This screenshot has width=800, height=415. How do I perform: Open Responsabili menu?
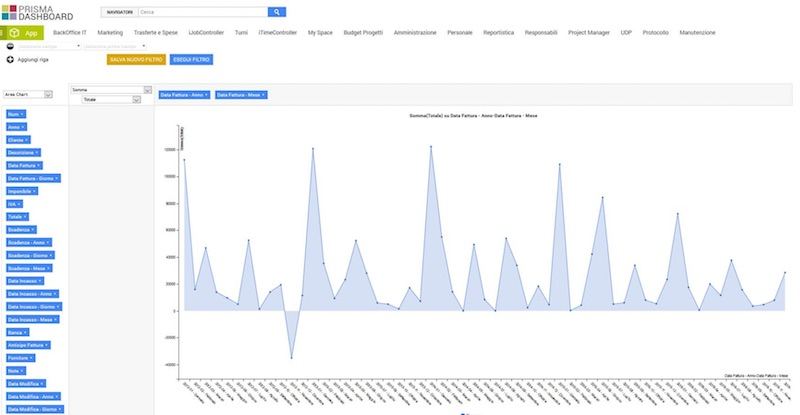tap(541, 33)
